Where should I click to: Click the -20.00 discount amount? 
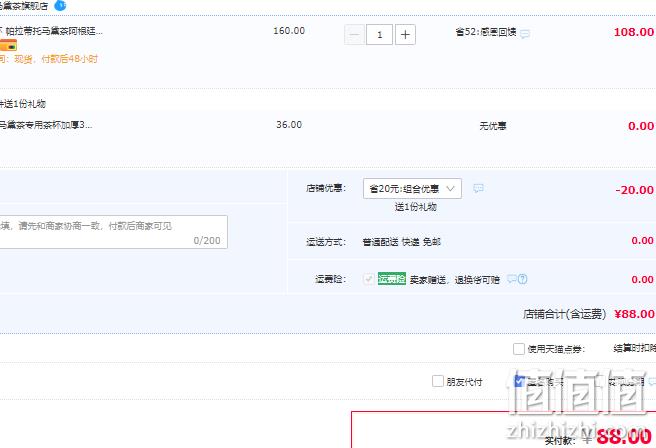click(634, 190)
